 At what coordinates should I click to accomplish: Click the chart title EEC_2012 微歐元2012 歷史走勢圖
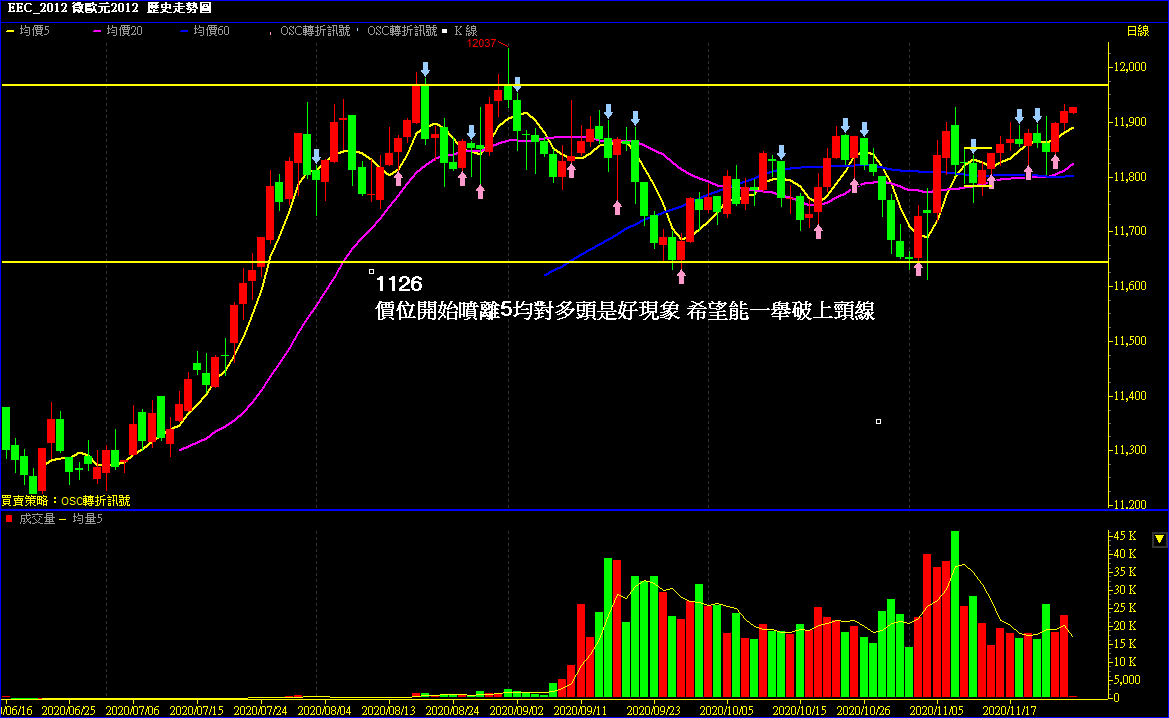(x=109, y=8)
